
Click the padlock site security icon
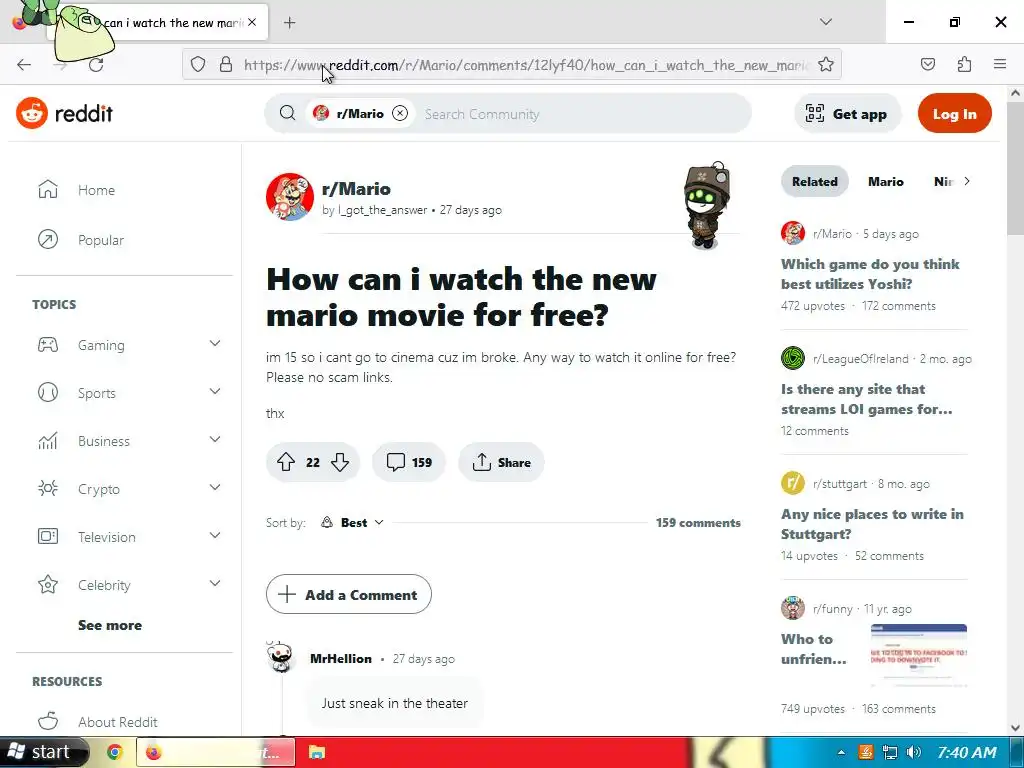click(x=226, y=64)
